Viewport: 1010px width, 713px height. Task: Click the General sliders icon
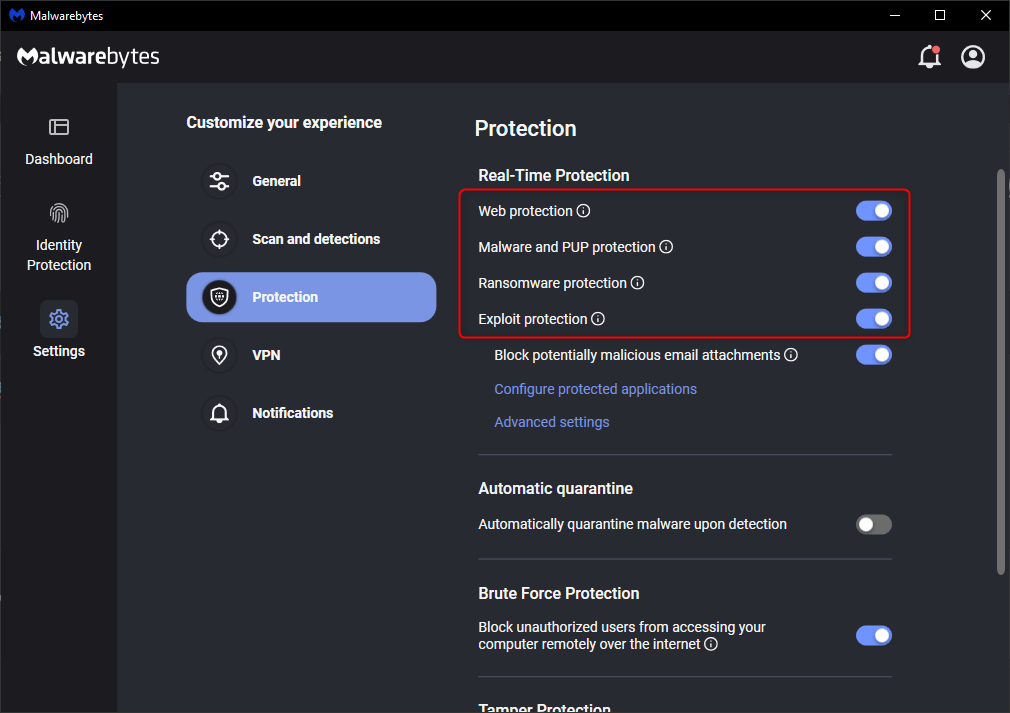tap(219, 181)
